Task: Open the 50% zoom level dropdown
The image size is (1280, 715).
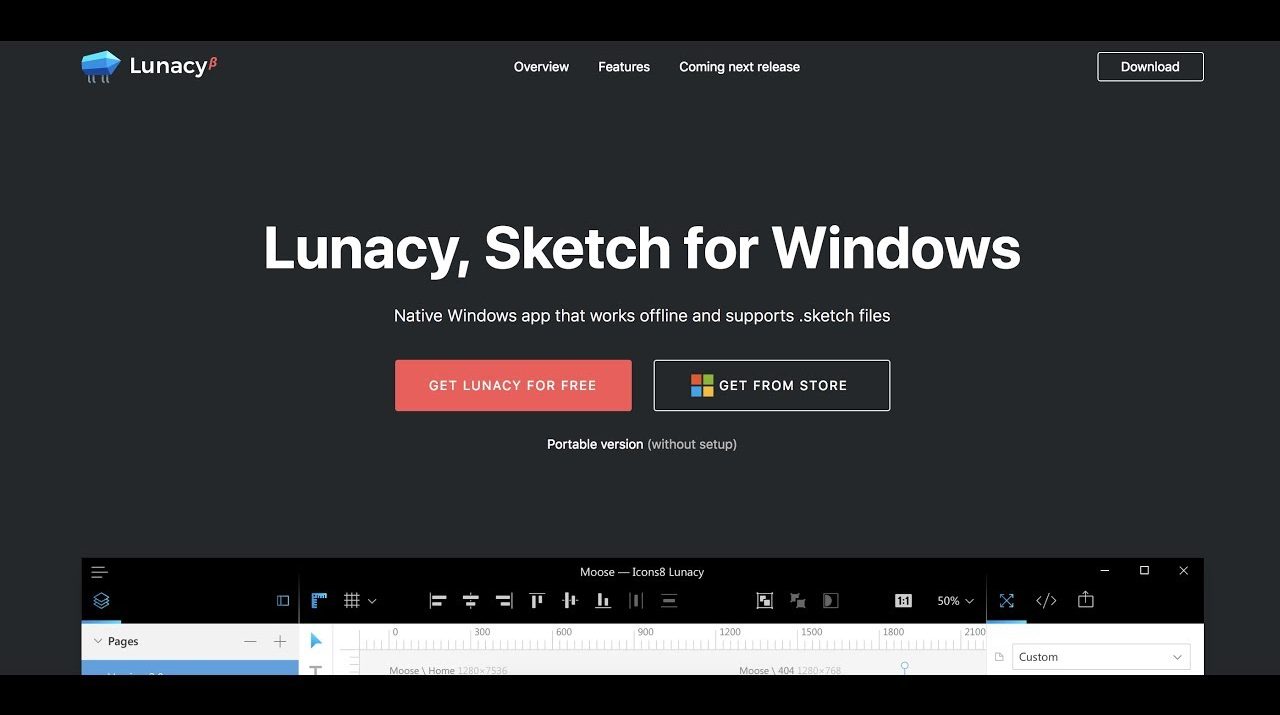Action: [x=955, y=601]
